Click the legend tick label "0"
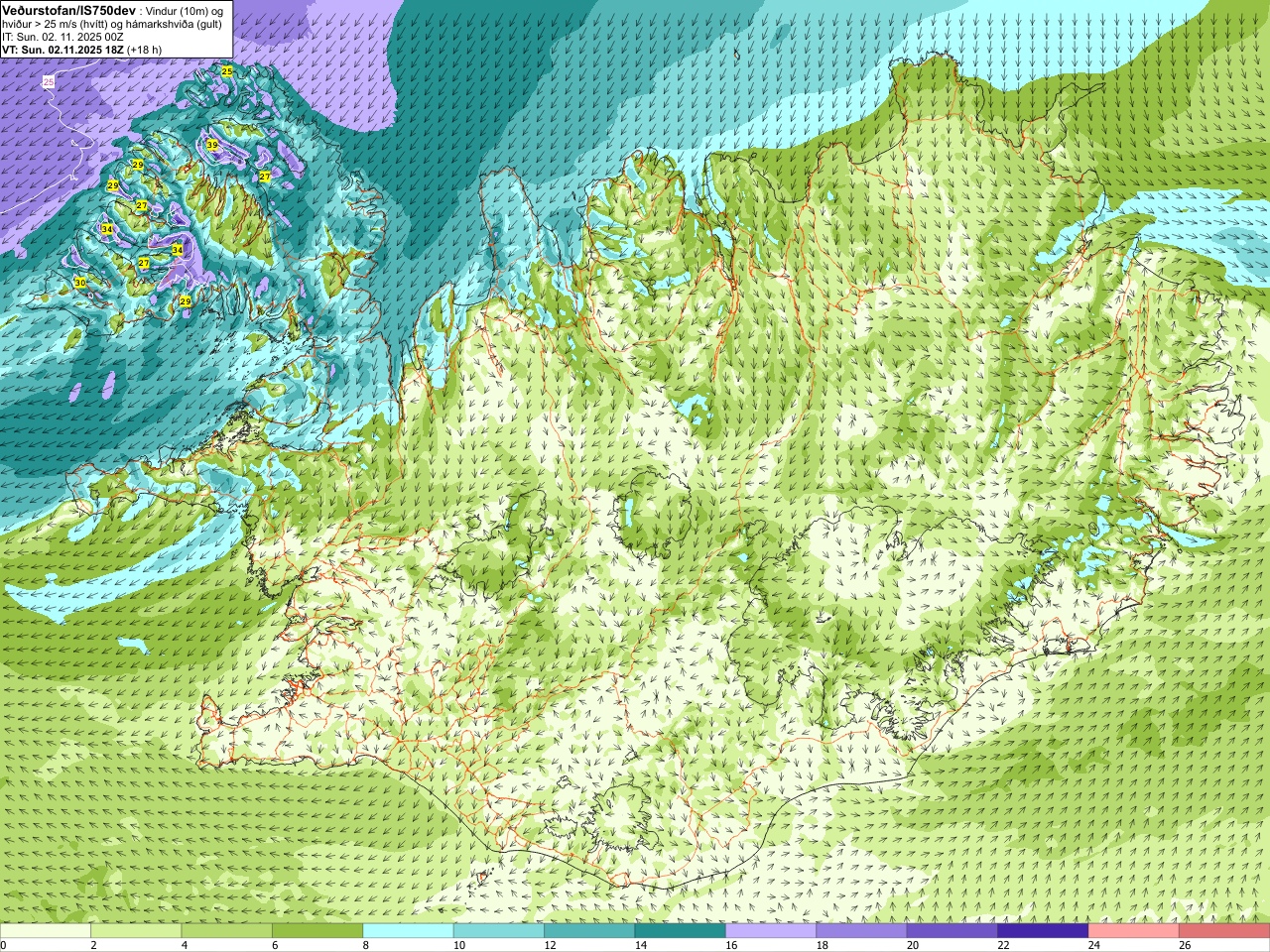This screenshot has width=1270, height=952. coord(3,945)
